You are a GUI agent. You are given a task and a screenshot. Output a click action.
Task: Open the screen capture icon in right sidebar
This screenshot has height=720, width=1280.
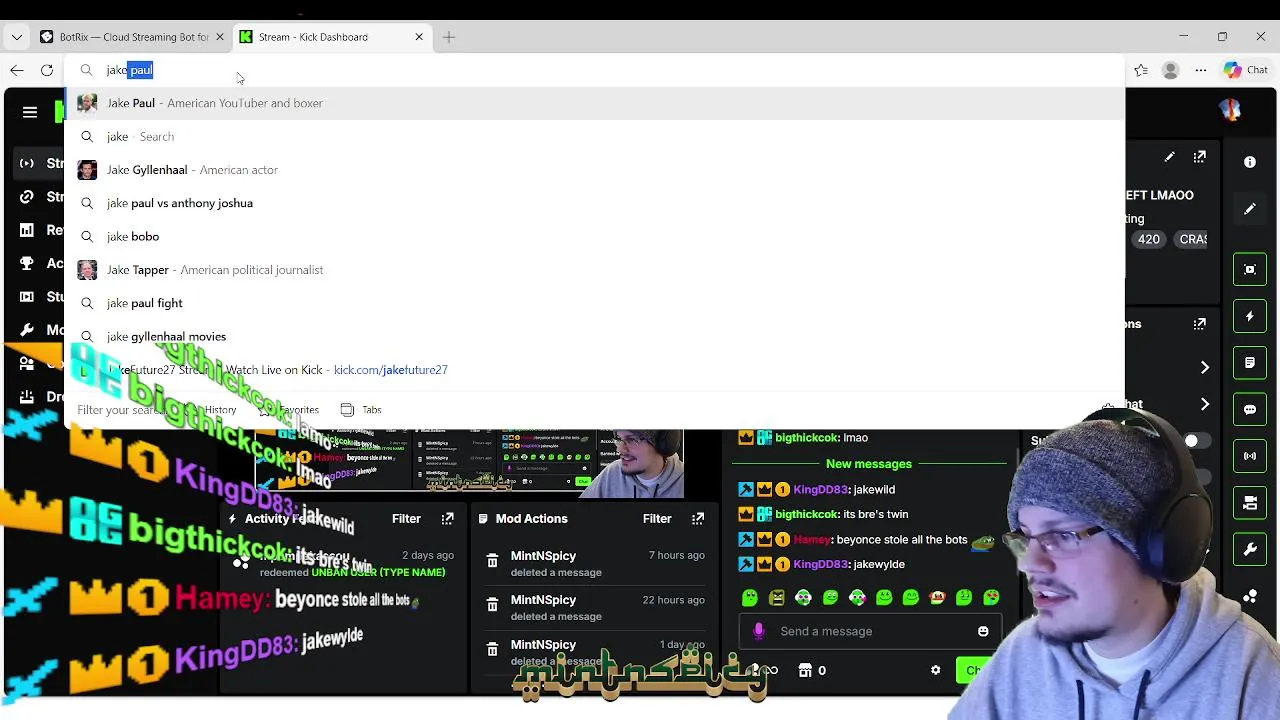1250,269
